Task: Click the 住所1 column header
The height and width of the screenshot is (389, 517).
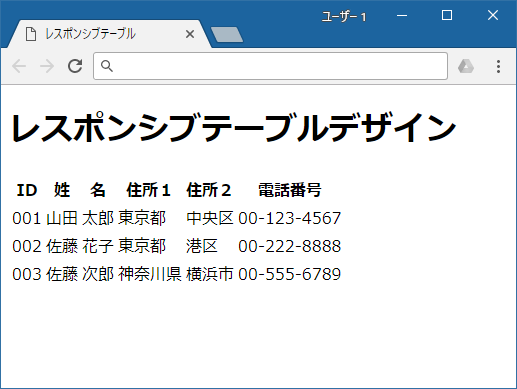Action: [x=148, y=190]
